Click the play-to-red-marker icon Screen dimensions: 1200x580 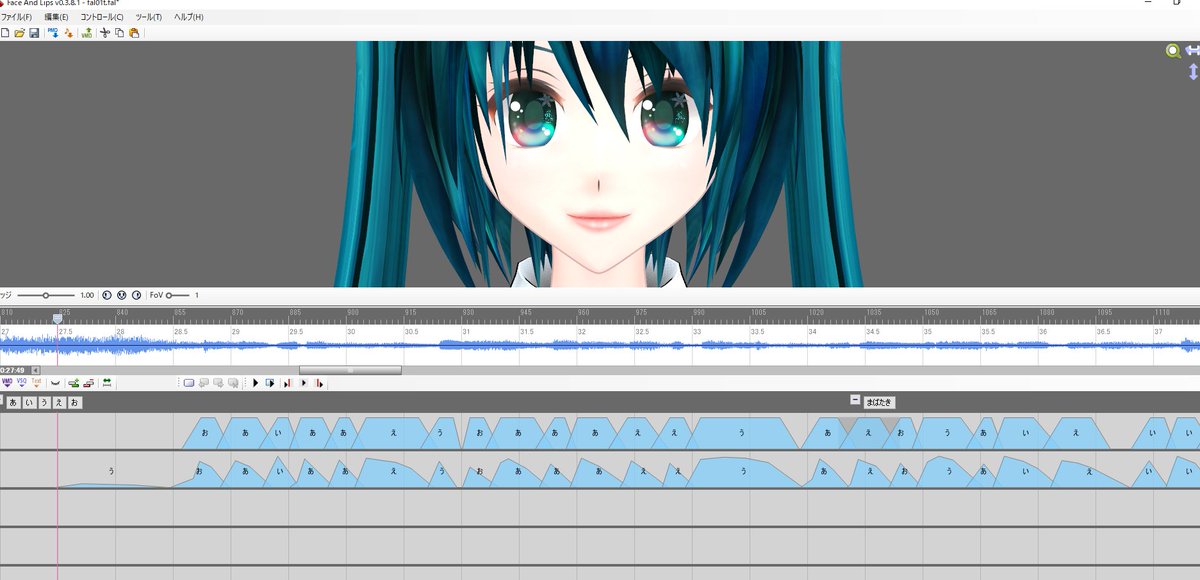pos(287,383)
